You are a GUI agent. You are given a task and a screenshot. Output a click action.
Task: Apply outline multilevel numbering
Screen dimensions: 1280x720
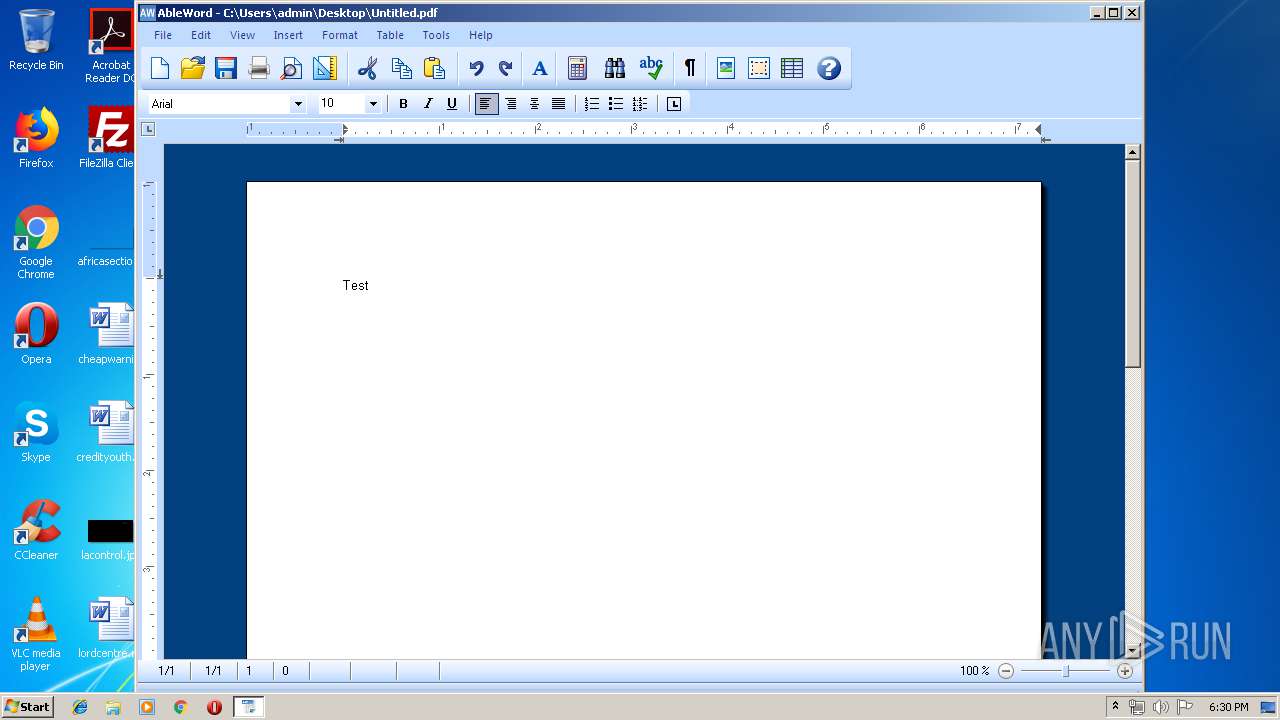click(x=640, y=103)
